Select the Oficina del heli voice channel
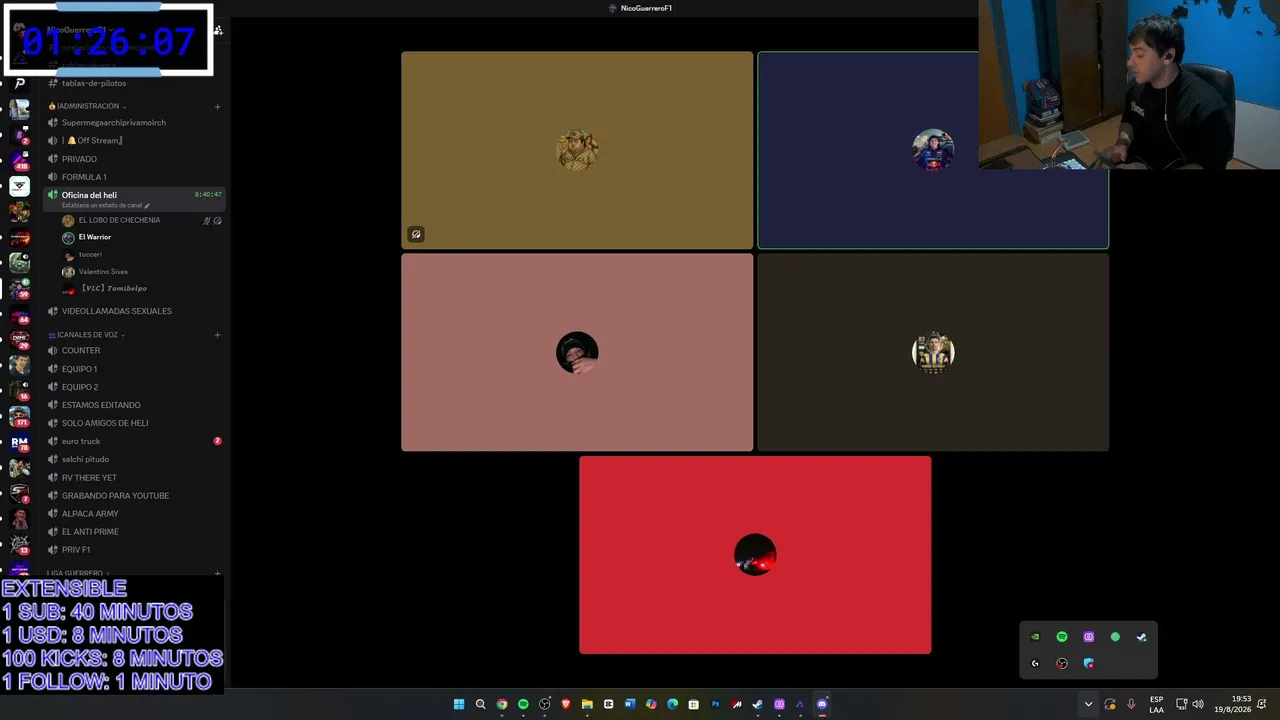Viewport: 1280px width, 720px height. 134,199
